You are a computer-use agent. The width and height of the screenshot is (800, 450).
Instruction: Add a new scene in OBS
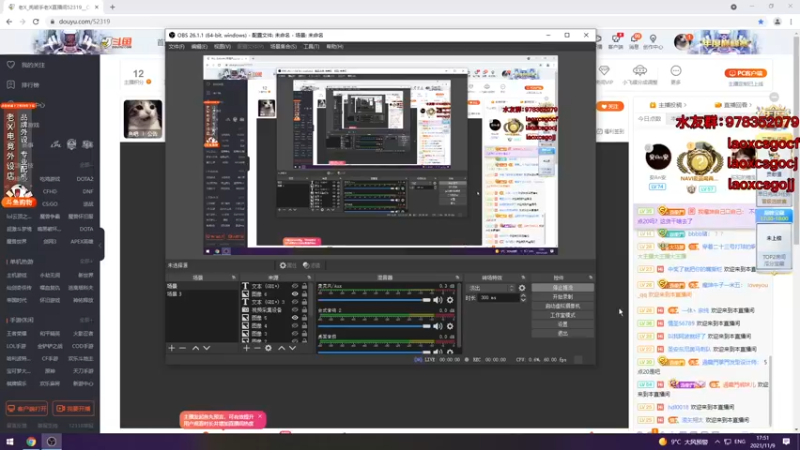(171, 348)
